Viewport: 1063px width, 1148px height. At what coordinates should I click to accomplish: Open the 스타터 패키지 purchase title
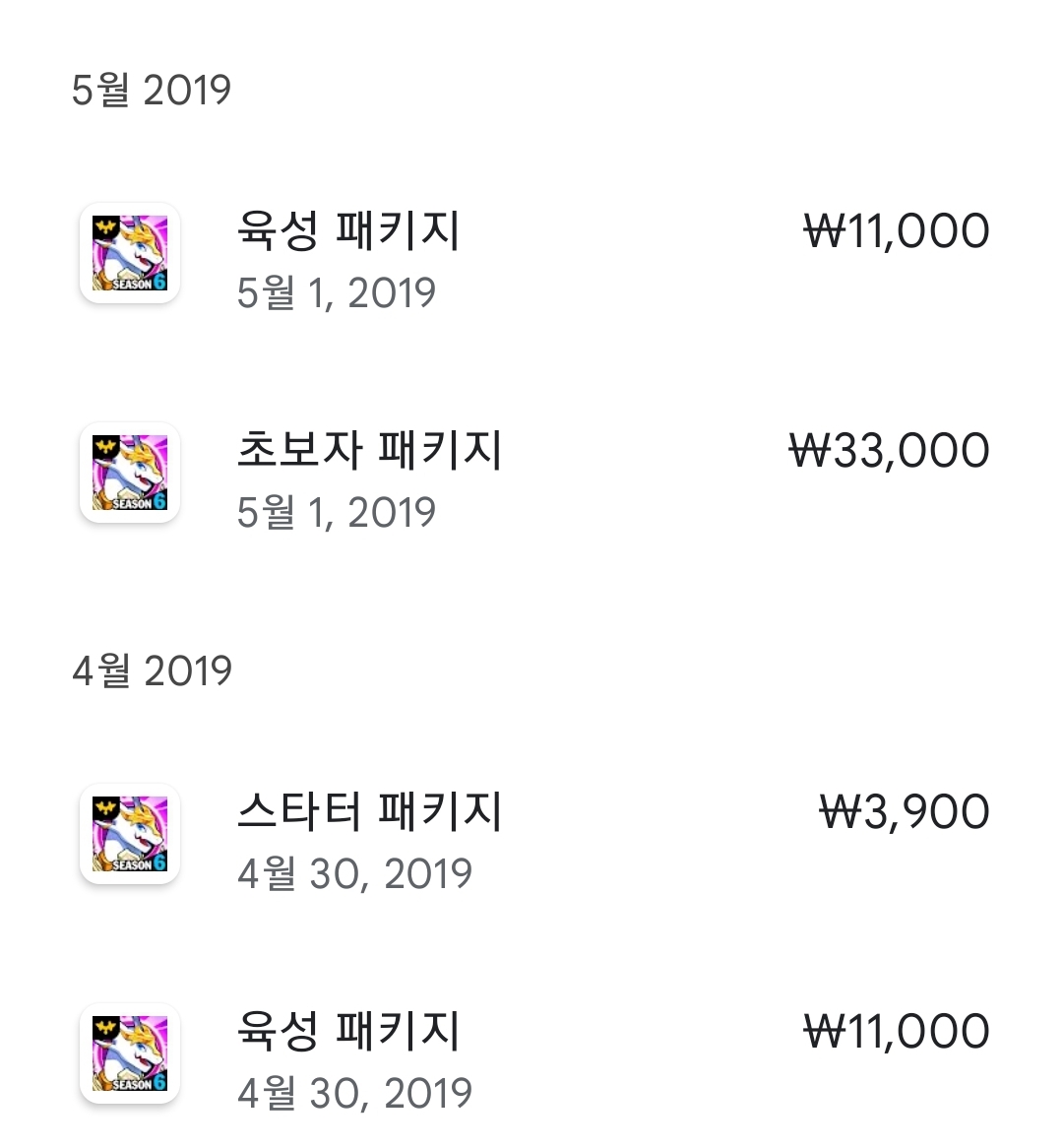pos(369,811)
